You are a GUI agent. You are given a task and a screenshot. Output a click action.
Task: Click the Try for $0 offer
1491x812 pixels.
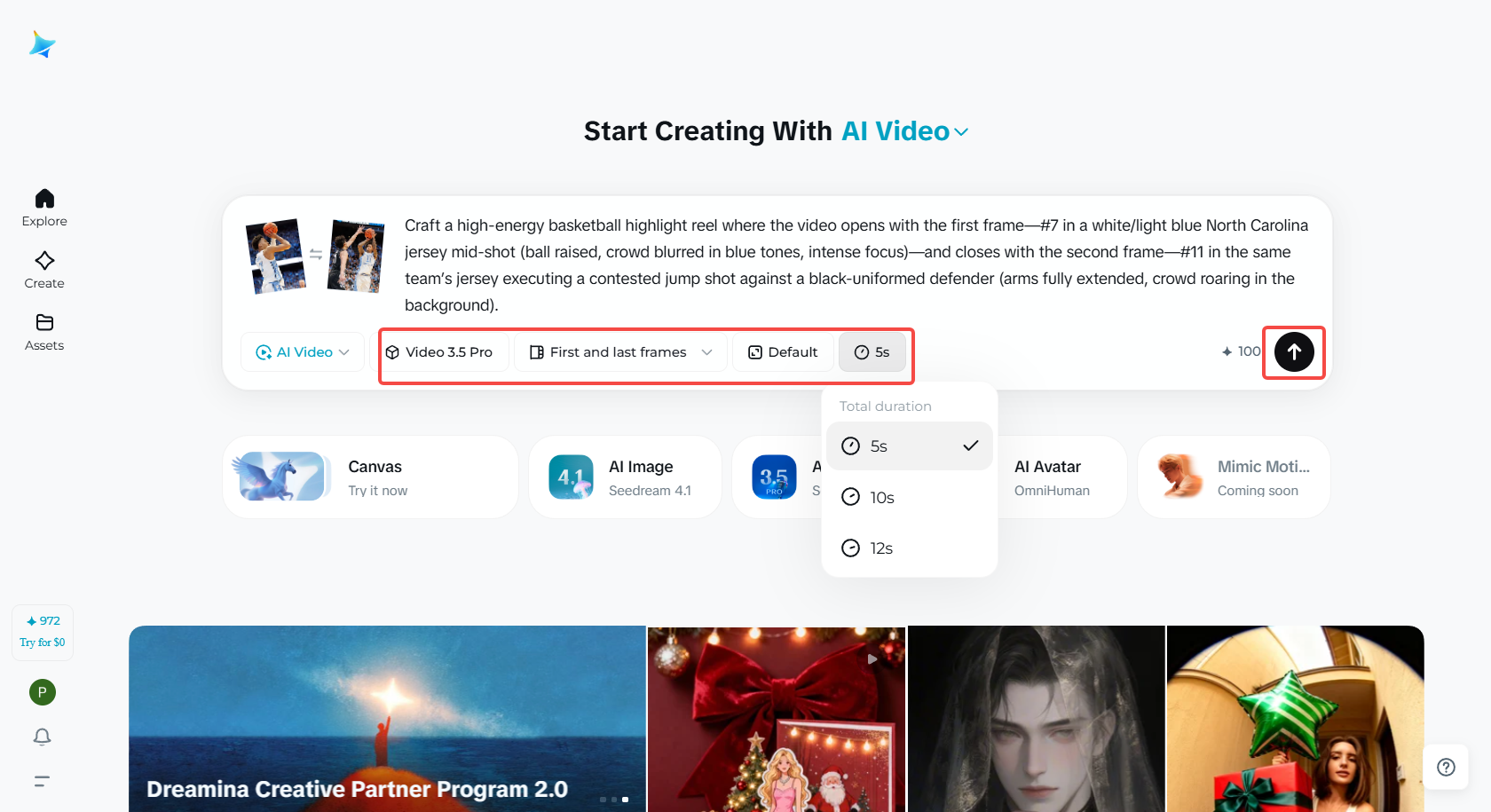coord(43,643)
